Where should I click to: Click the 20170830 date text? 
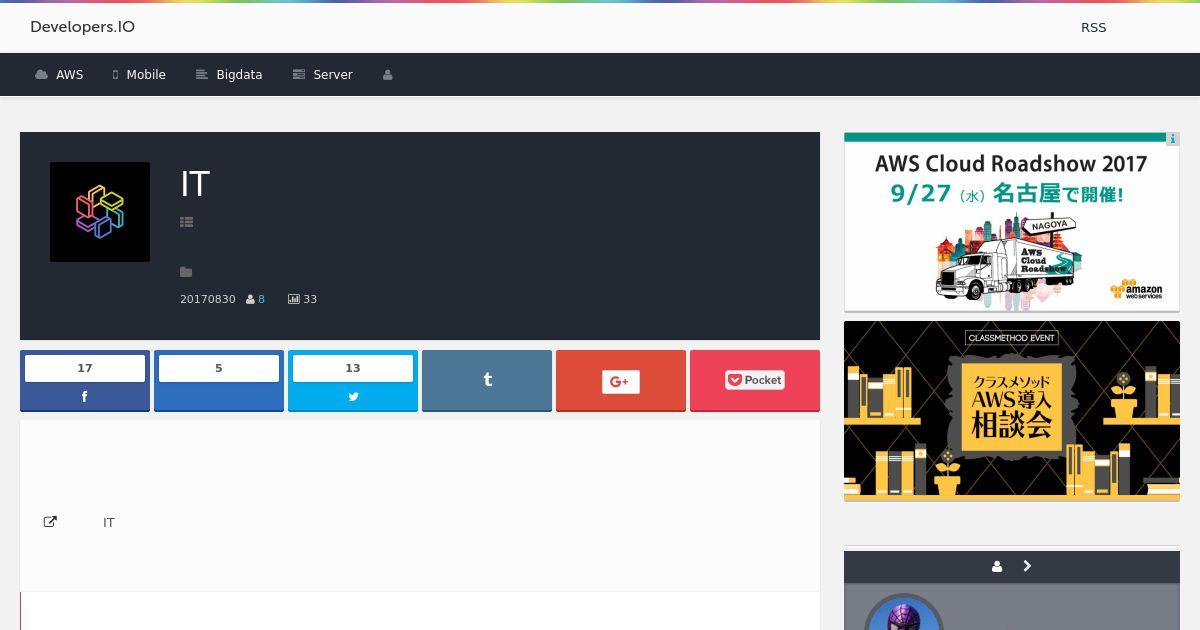(208, 299)
